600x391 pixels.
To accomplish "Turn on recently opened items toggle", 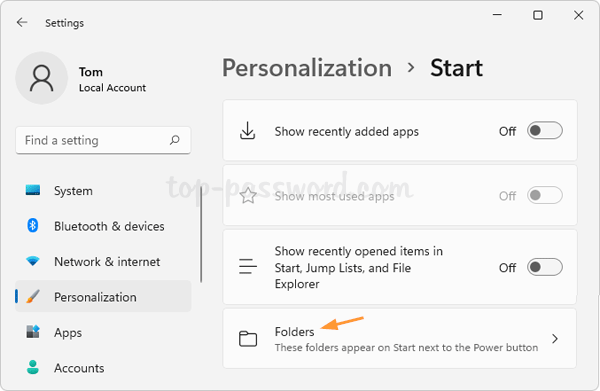I will coord(545,267).
